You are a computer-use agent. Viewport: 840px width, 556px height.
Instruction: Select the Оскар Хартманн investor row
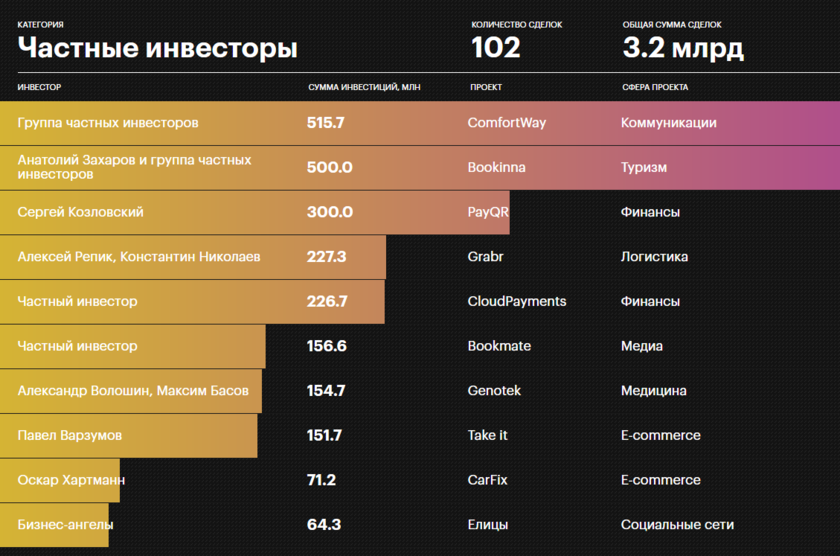click(71, 480)
